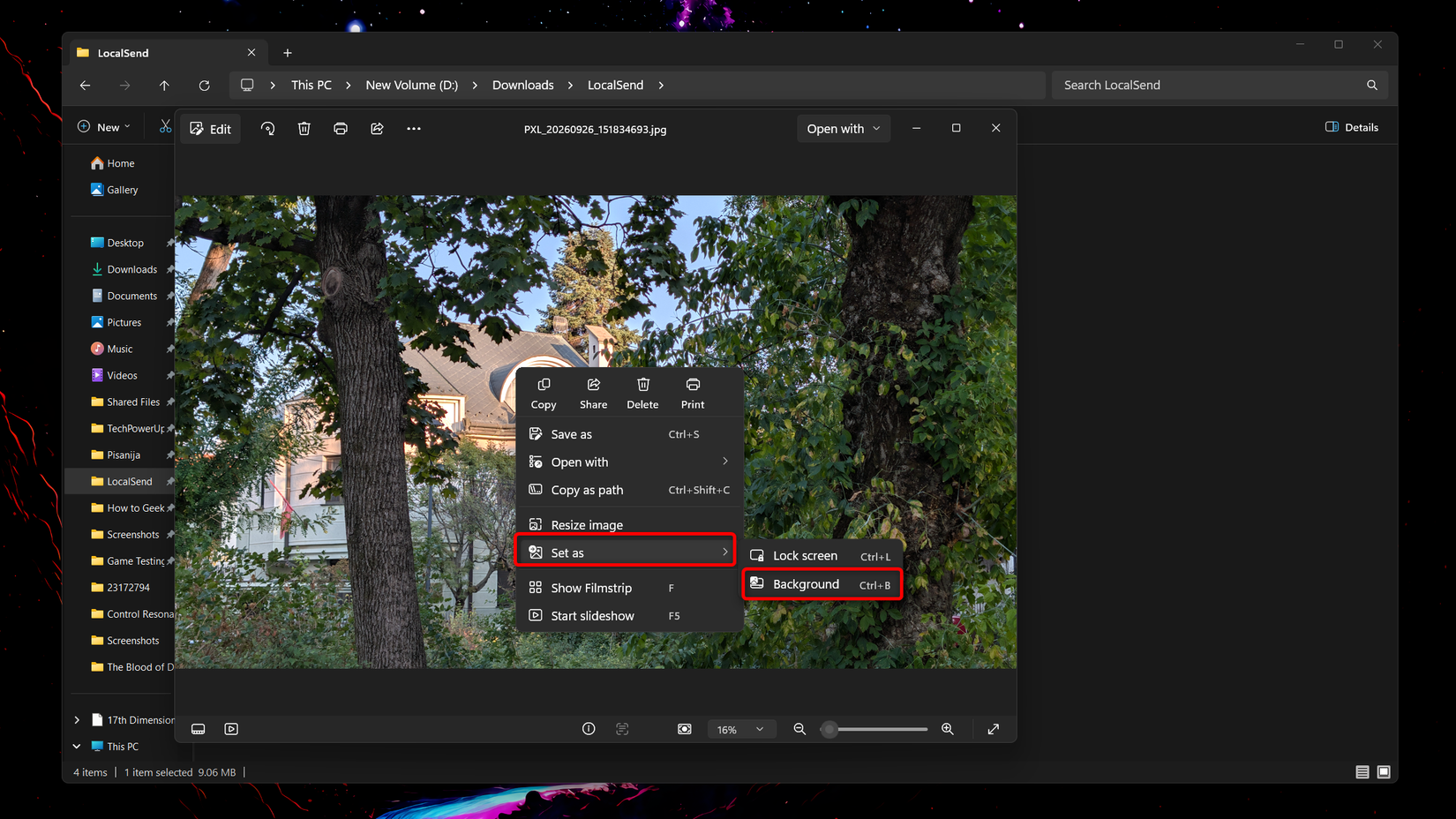Collapse the This PC tree node
The width and height of the screenshot is (1456, 819).
coord(77,747)
